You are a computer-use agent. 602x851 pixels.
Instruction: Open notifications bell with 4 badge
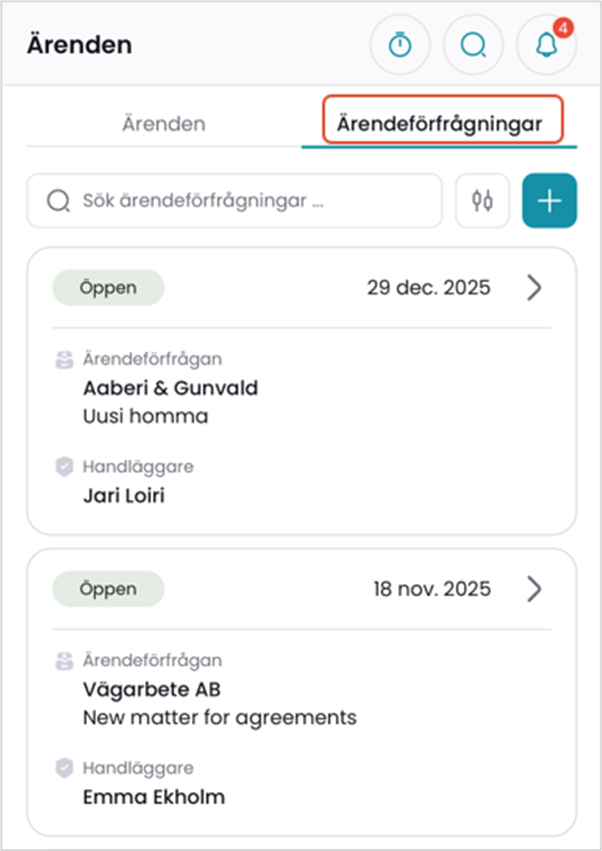pos(546,46)
